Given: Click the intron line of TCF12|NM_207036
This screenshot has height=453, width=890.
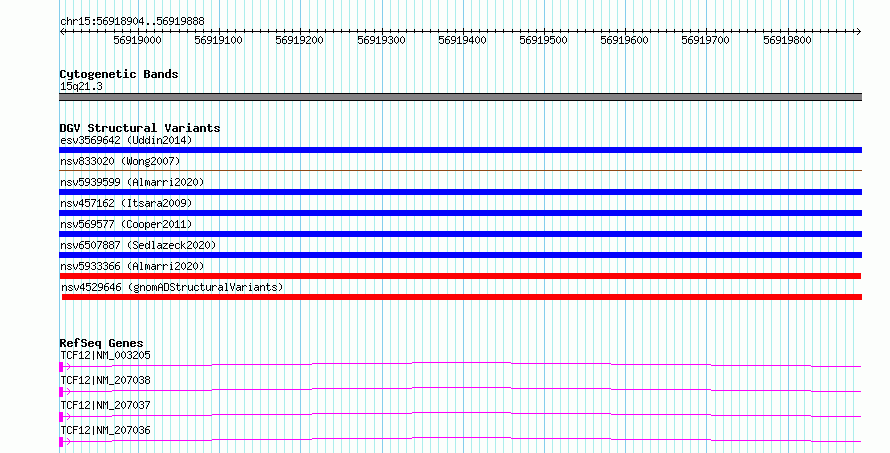Looking at the screenshot, I should coord(463,437).
